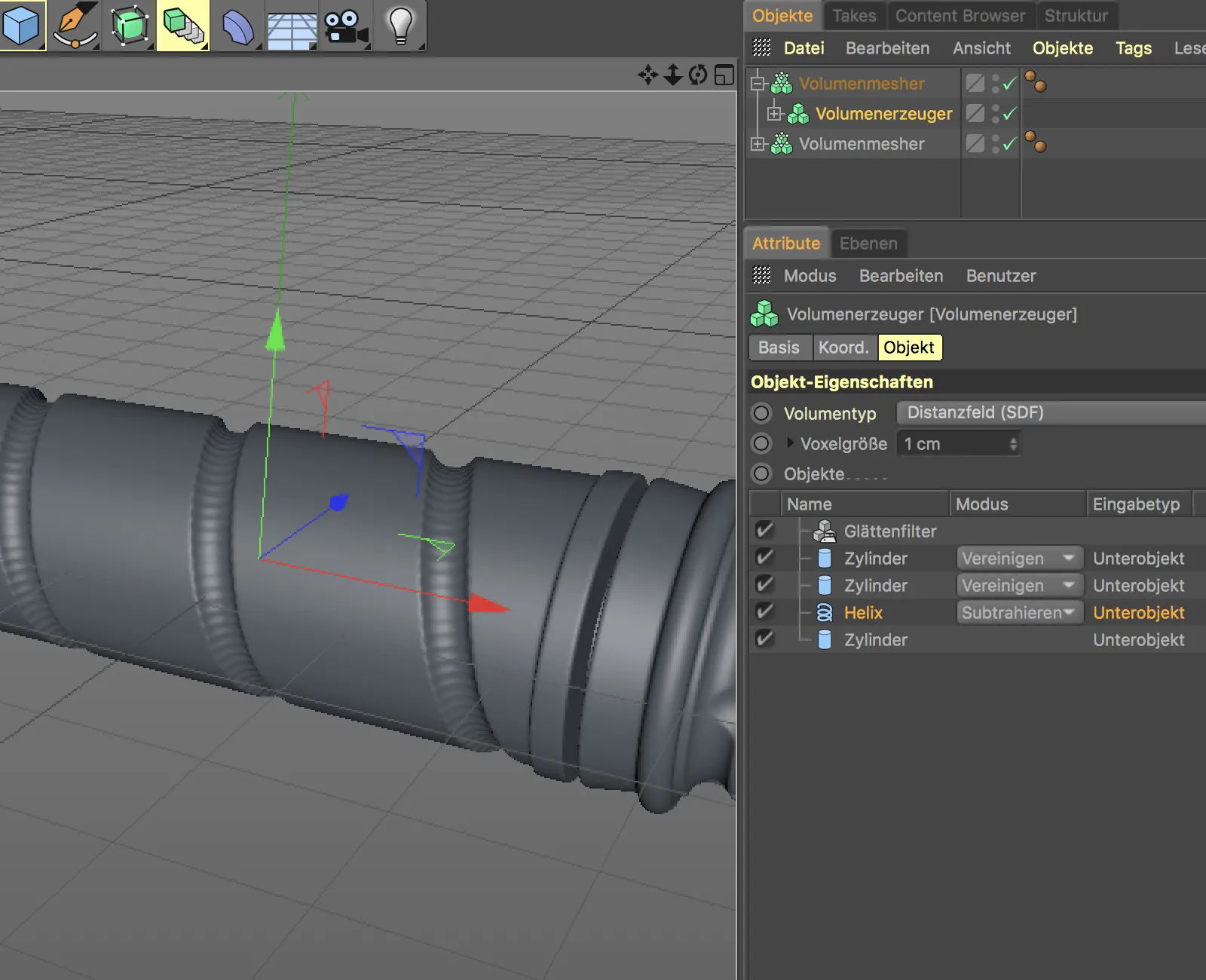Click the deformer bend tool icon

point(237,26)
